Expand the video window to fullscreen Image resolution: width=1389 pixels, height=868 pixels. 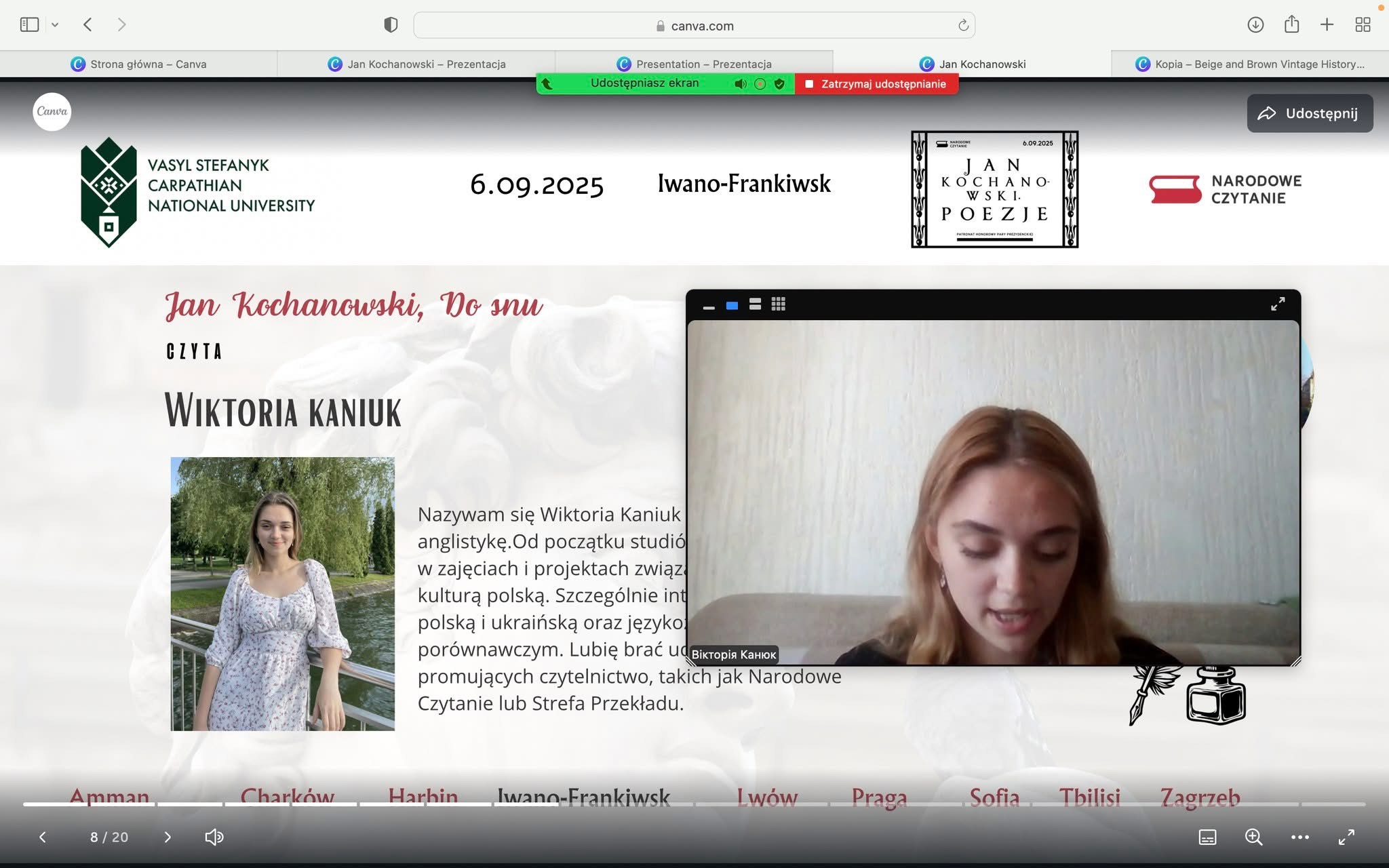click(1278, 304)
